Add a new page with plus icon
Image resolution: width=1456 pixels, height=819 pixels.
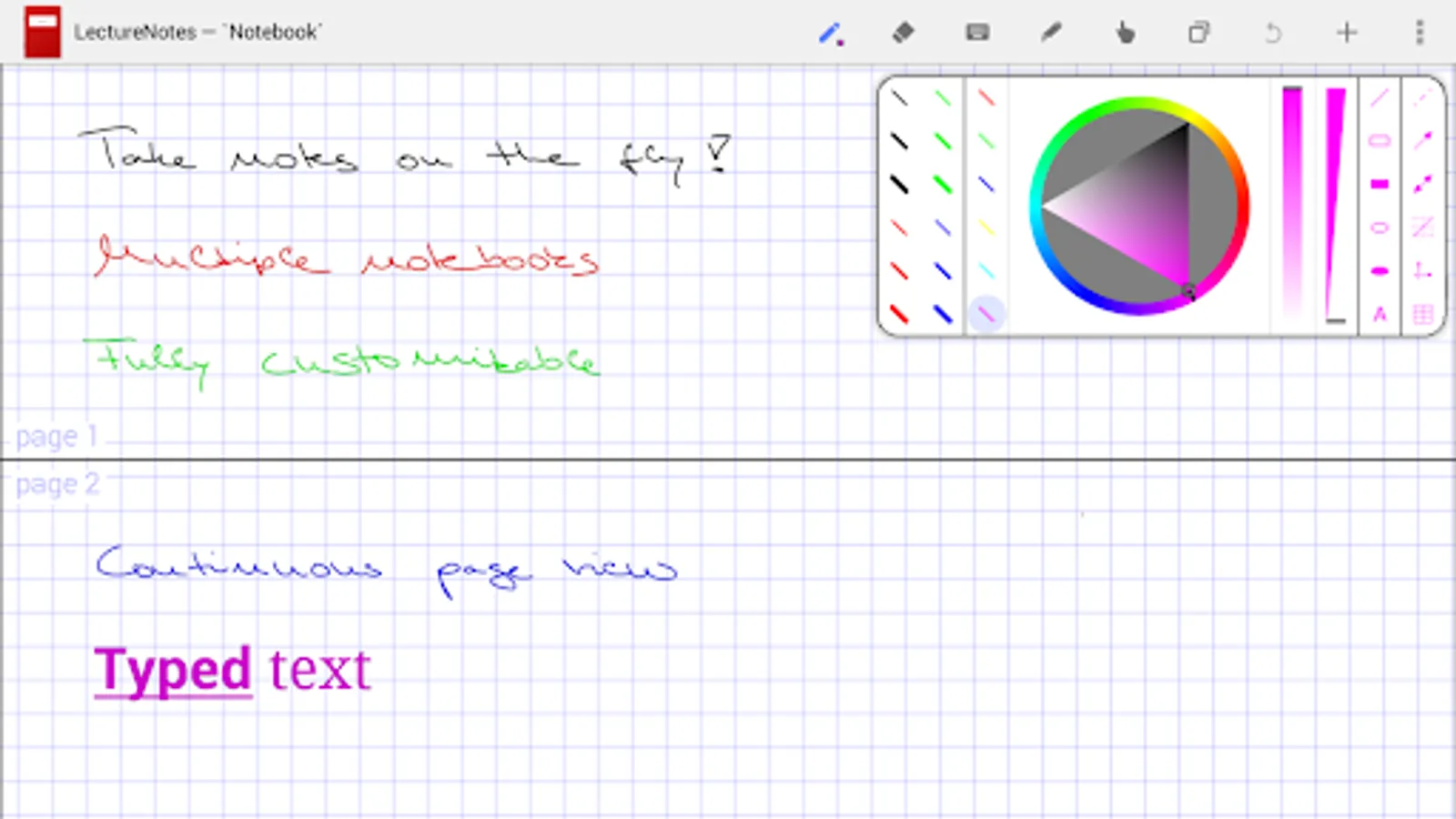(1347, 34)
